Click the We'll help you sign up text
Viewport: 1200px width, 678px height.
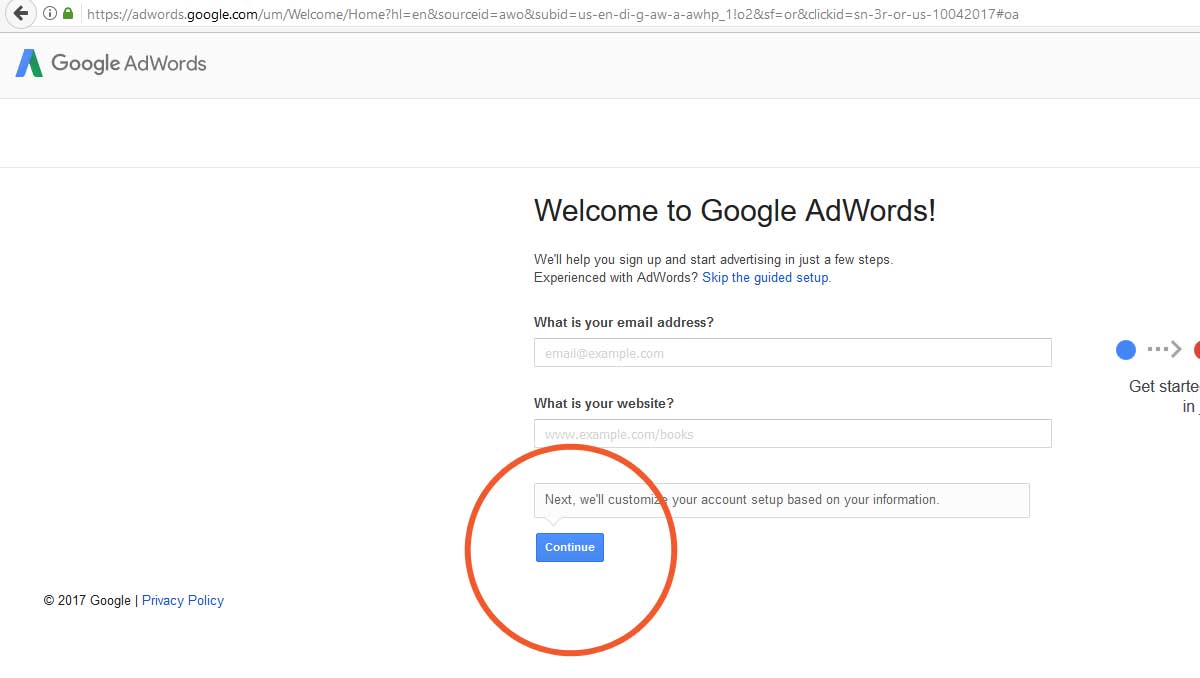tap(713, 259)
